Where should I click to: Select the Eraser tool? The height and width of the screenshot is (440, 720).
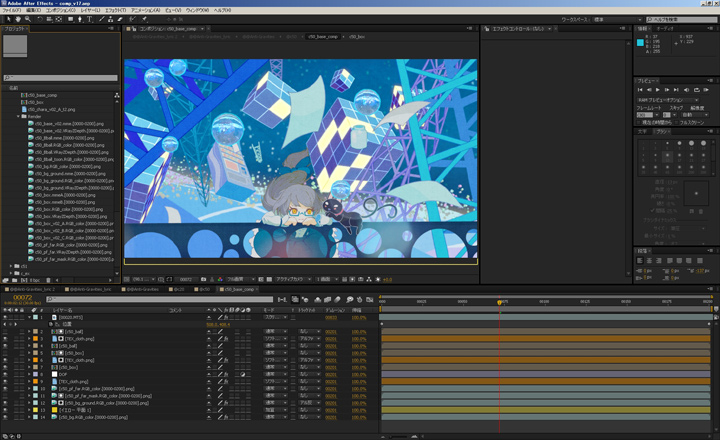click(x=120, y=19)
